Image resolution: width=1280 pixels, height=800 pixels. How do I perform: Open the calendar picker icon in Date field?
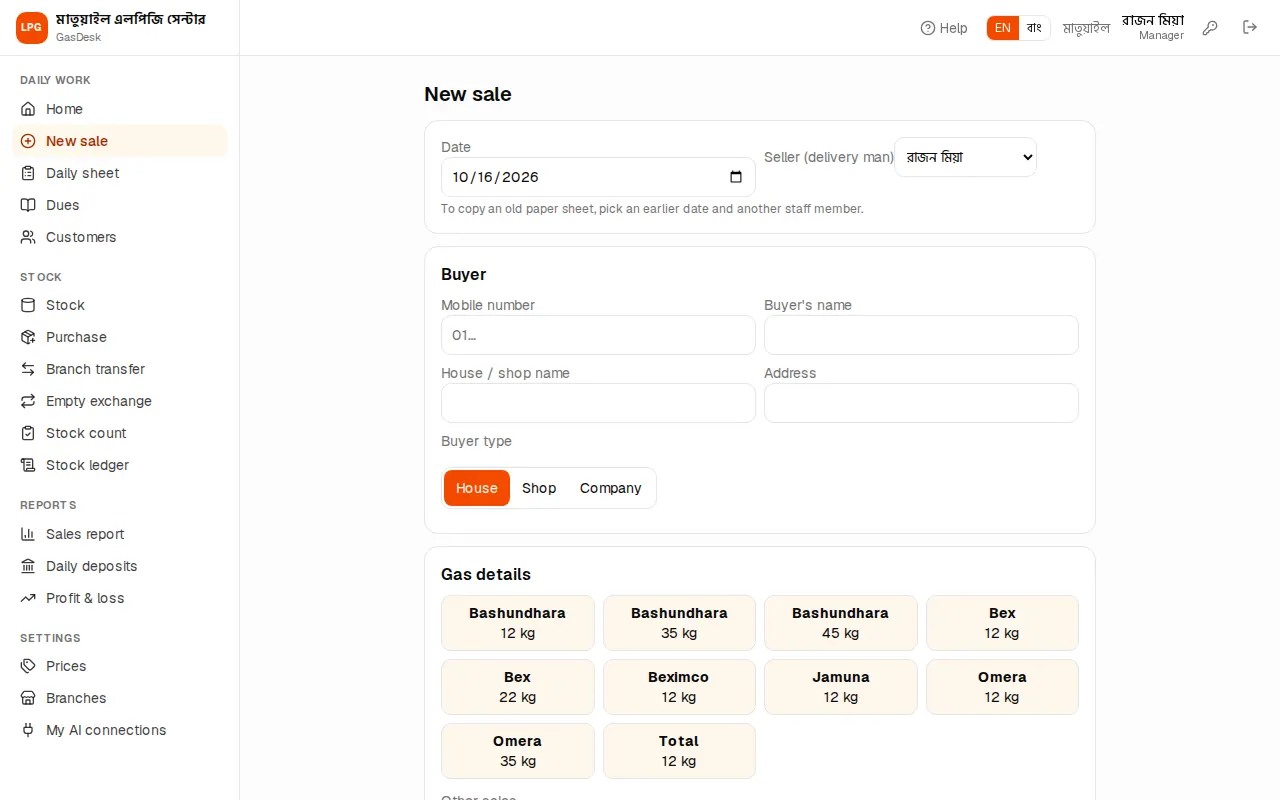click(x=736, y=177)
